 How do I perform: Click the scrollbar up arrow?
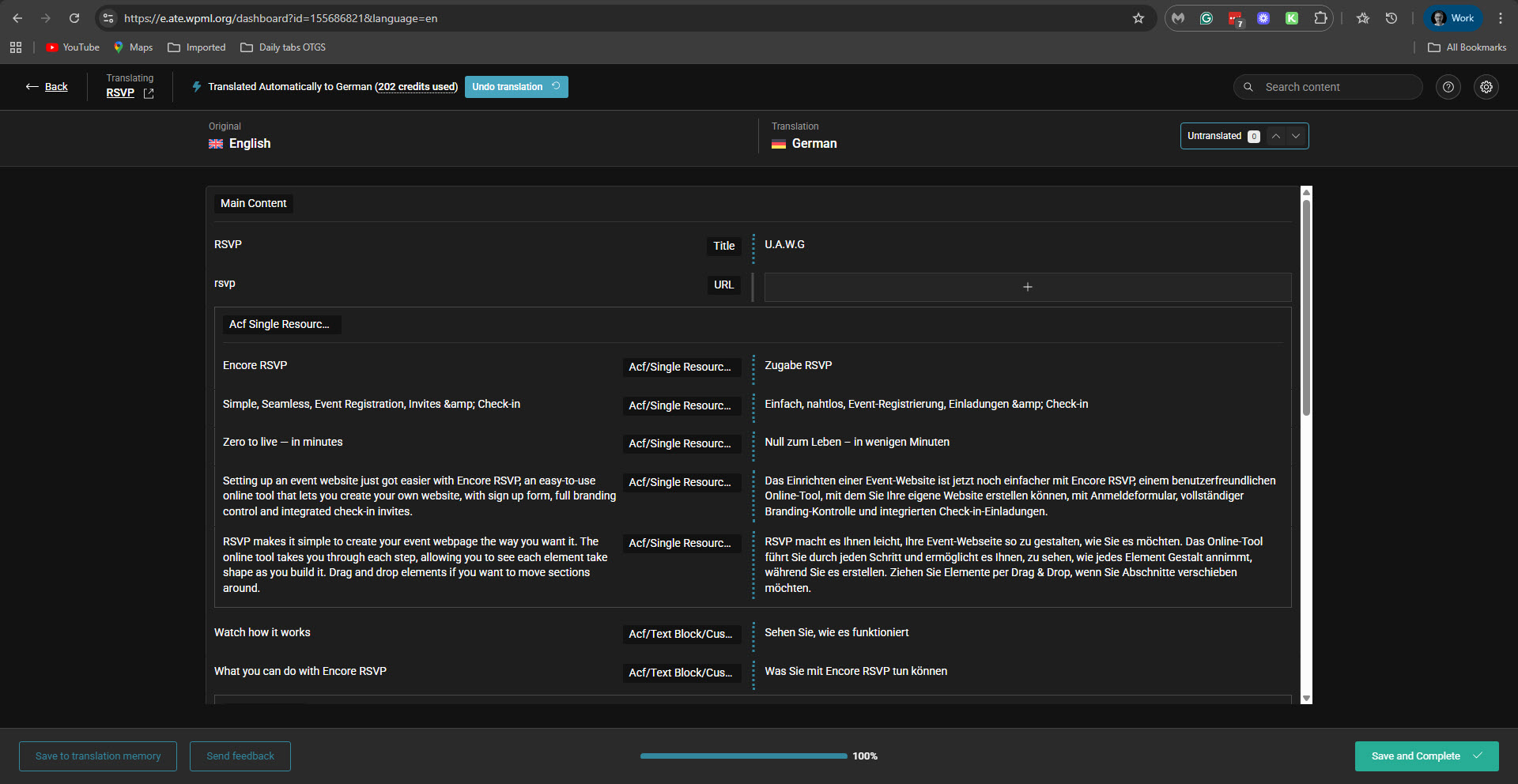coord(1306,191)
